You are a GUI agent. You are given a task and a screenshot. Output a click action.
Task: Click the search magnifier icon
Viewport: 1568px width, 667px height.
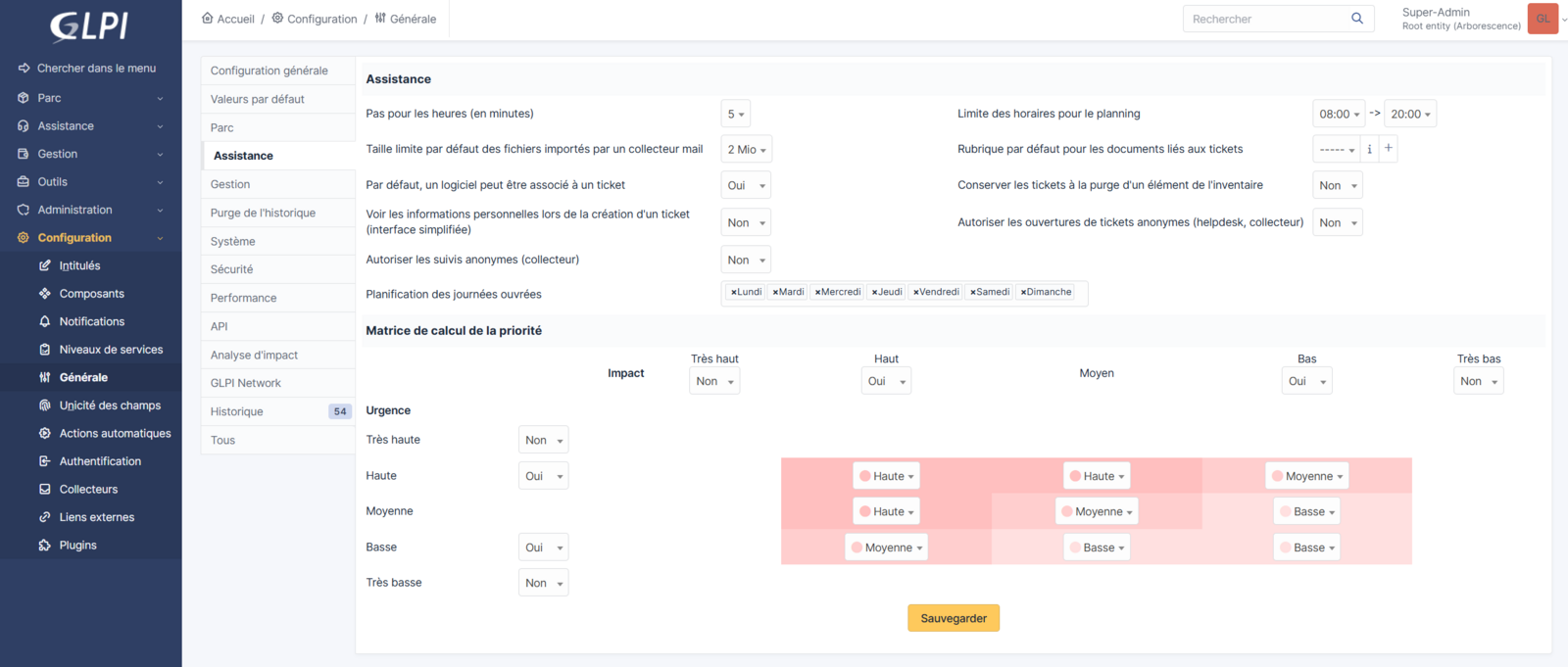[x=1357, y=19]
